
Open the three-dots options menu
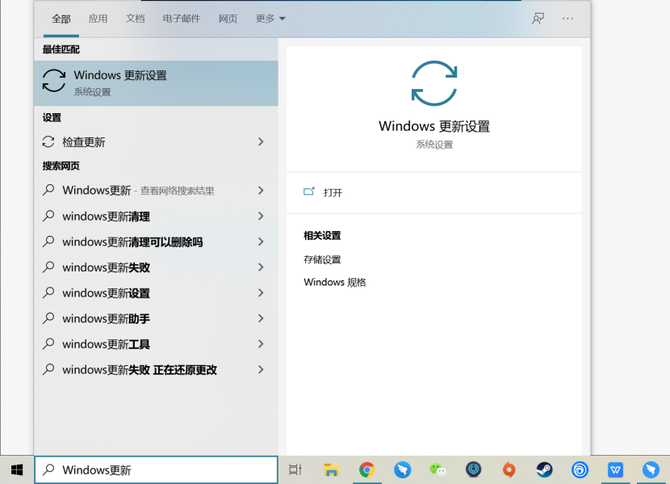coord(568,18)
